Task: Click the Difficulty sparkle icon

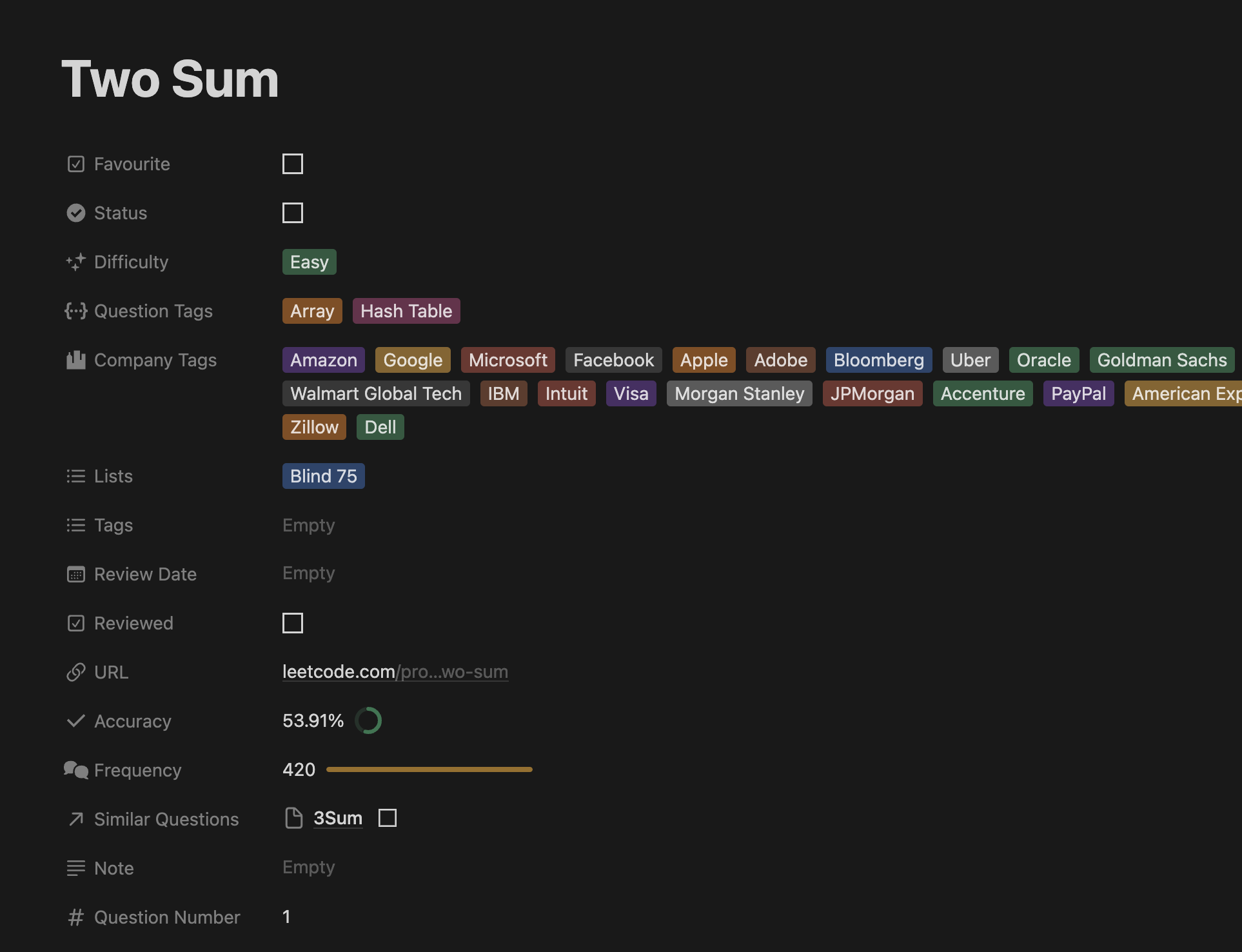Action: (76, 262)
